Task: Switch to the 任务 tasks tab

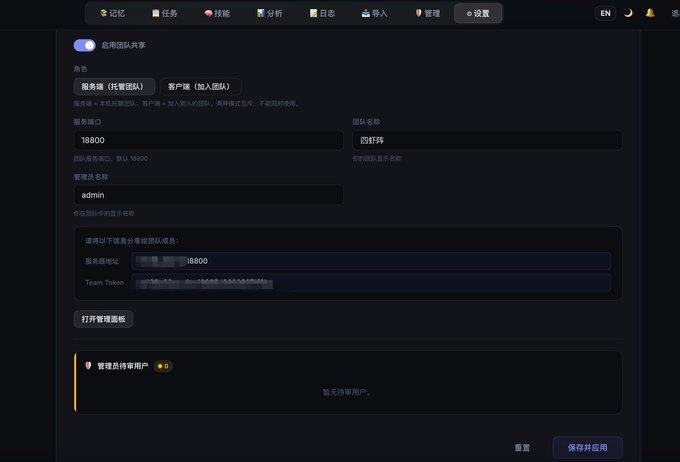Action: [165, 13]
